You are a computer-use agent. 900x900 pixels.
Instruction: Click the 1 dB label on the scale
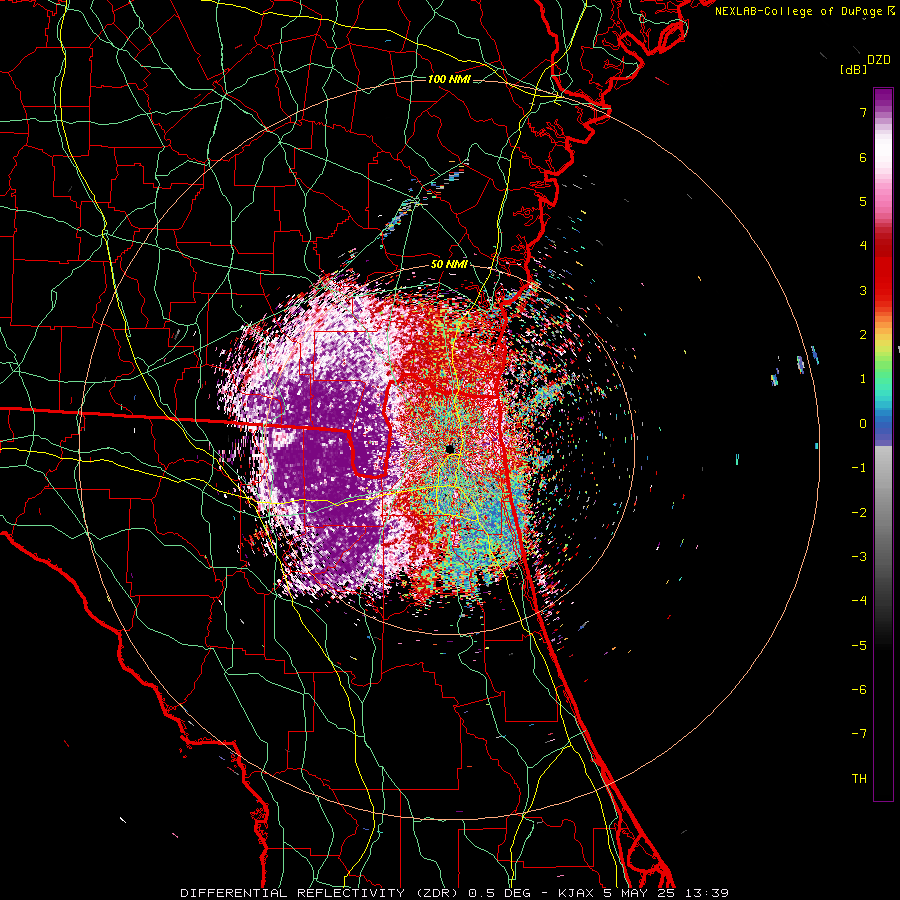tap(863, 379)
